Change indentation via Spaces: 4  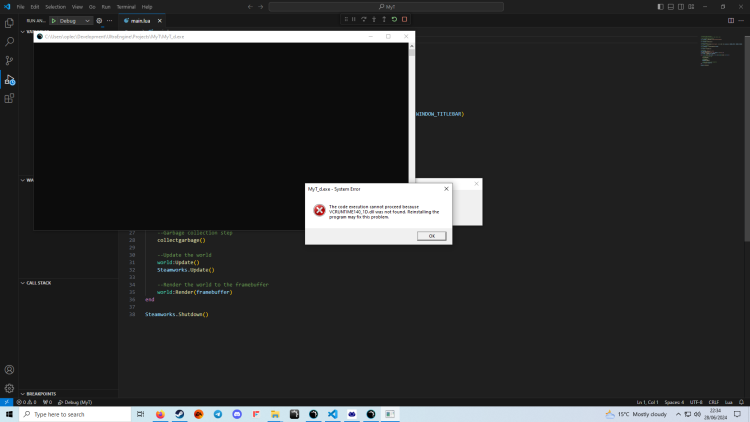pyautogui.click(x=674, y=402)
